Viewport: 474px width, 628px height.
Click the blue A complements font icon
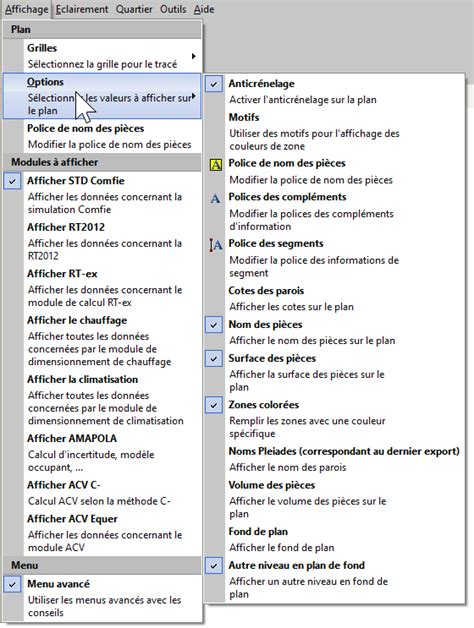coord(215,198)
